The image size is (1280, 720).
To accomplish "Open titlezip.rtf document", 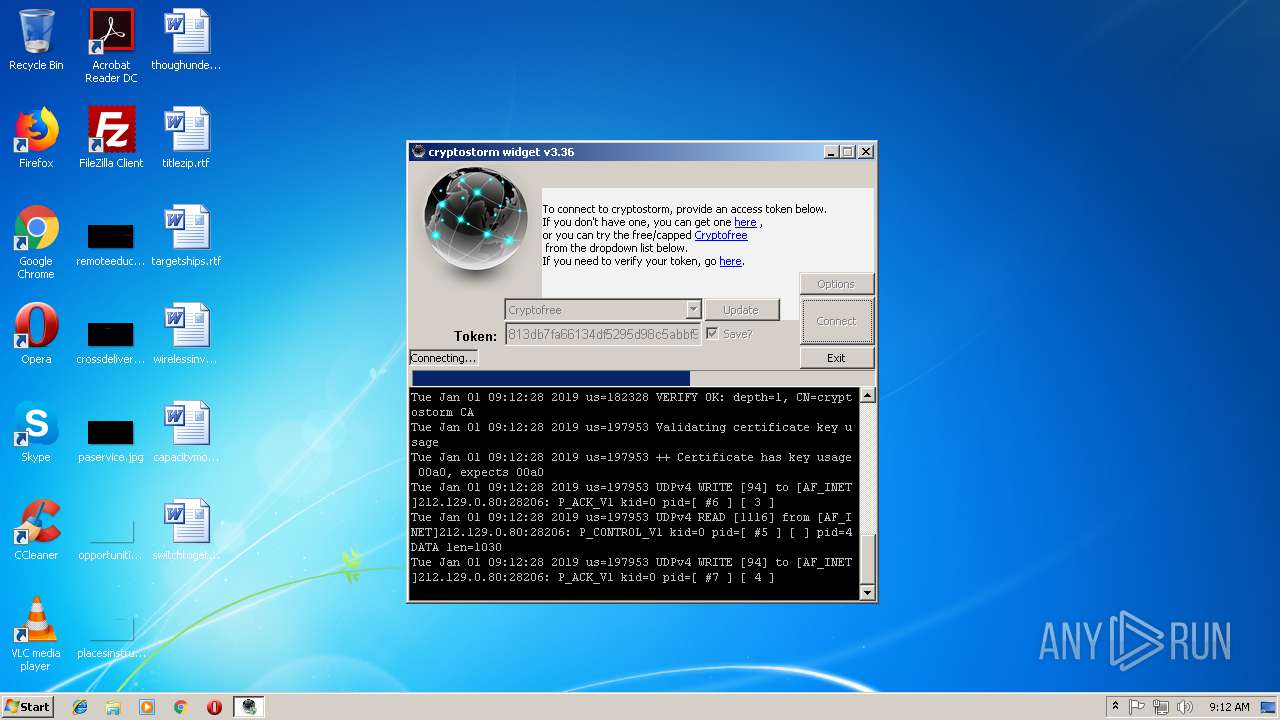I will [186, 138].
